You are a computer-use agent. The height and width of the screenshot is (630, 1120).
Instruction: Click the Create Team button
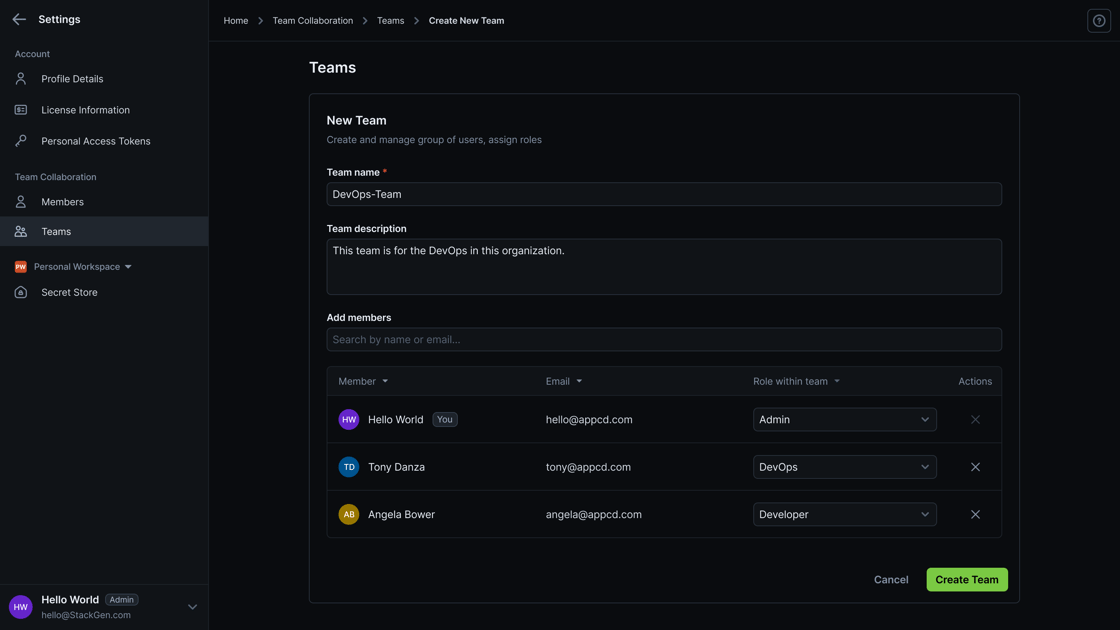(x=966, y=579)
